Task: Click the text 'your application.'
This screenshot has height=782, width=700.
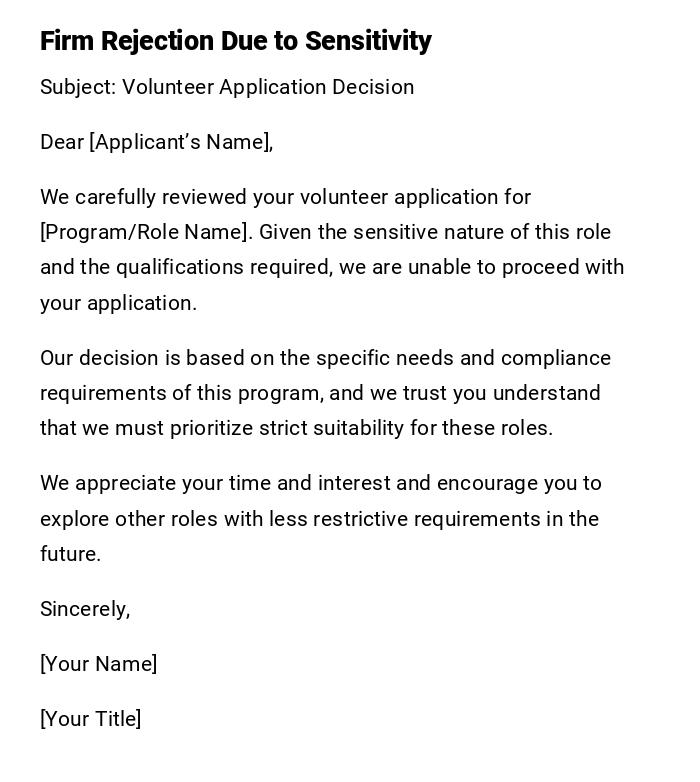Action: pyautogui.click(x=118, y=303)
